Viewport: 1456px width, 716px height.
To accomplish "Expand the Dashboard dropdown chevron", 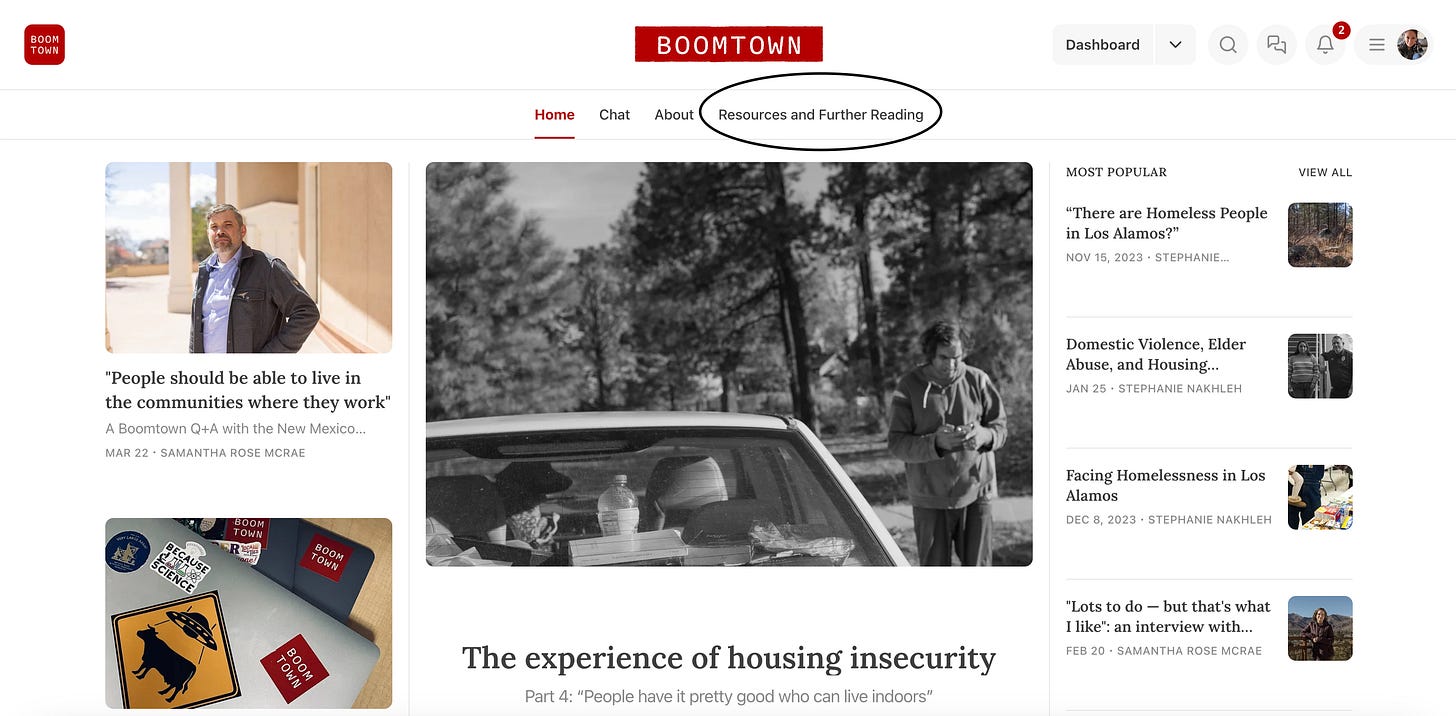I will tap(1175, 45).
